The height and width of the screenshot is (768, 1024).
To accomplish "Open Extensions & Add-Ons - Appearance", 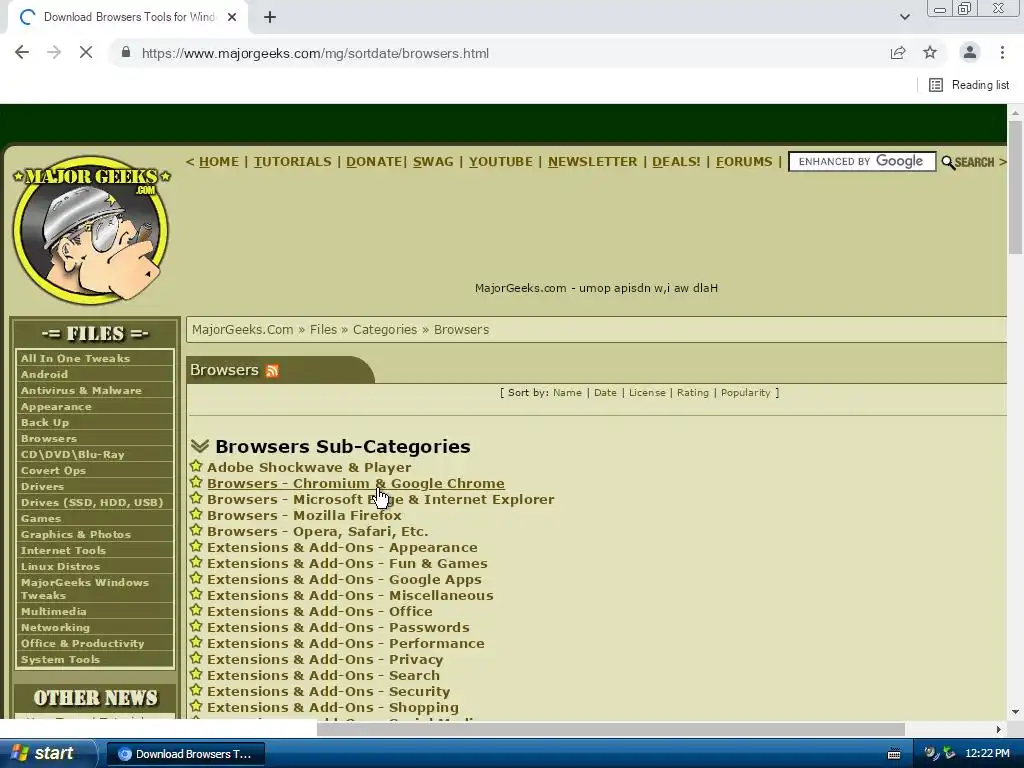I will 342,547.
